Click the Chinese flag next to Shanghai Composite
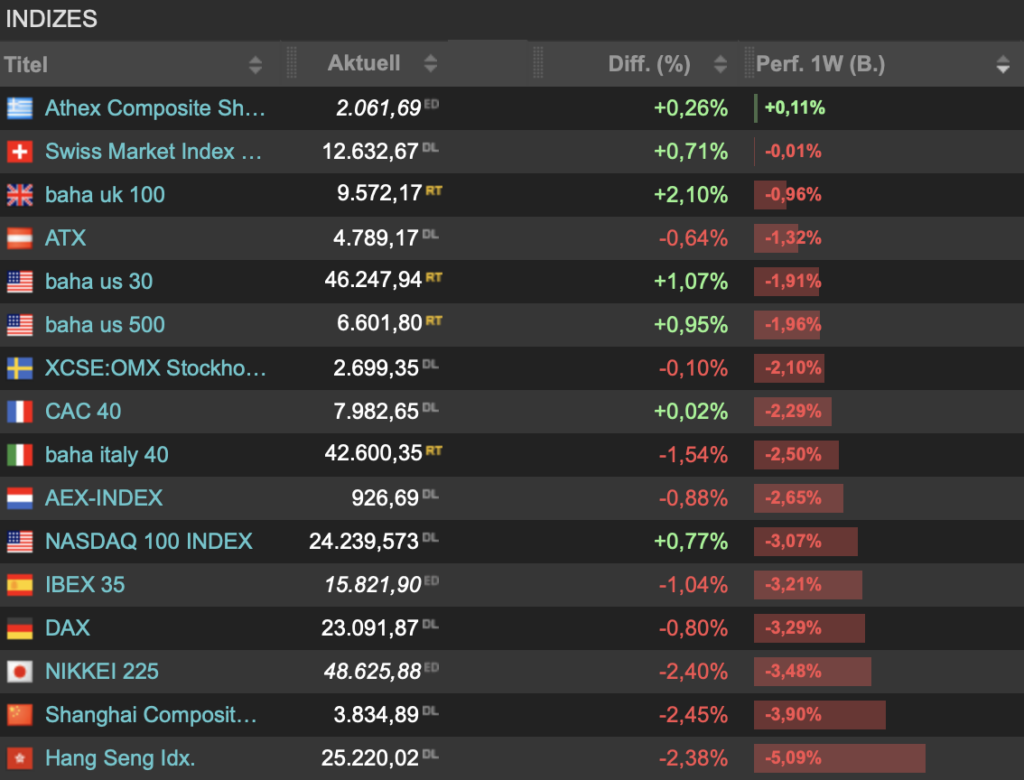This screenshot has height=780, width=1024. coord(20,714)
